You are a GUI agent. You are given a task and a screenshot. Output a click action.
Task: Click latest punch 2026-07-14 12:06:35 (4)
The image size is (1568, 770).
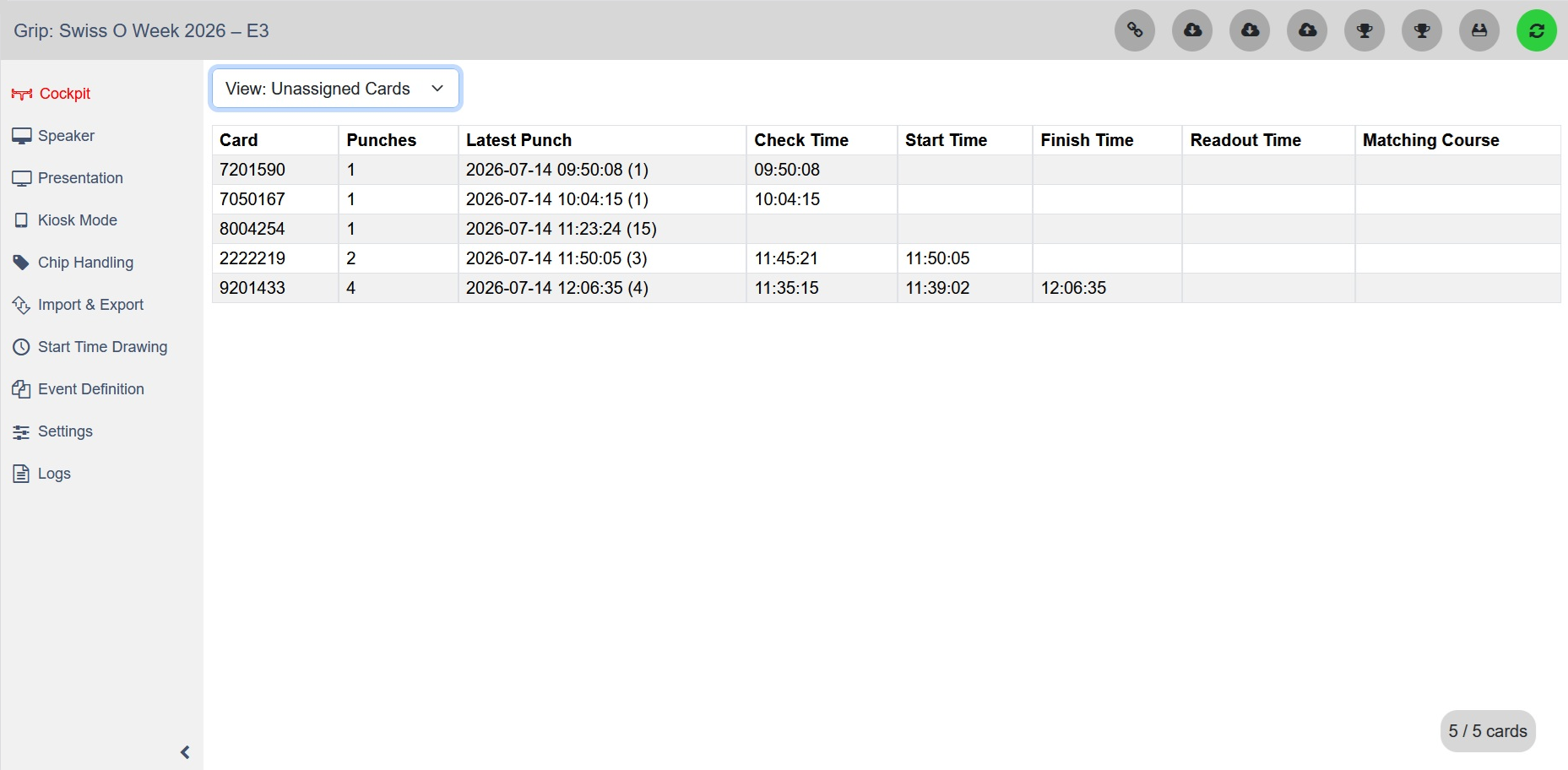557,288
